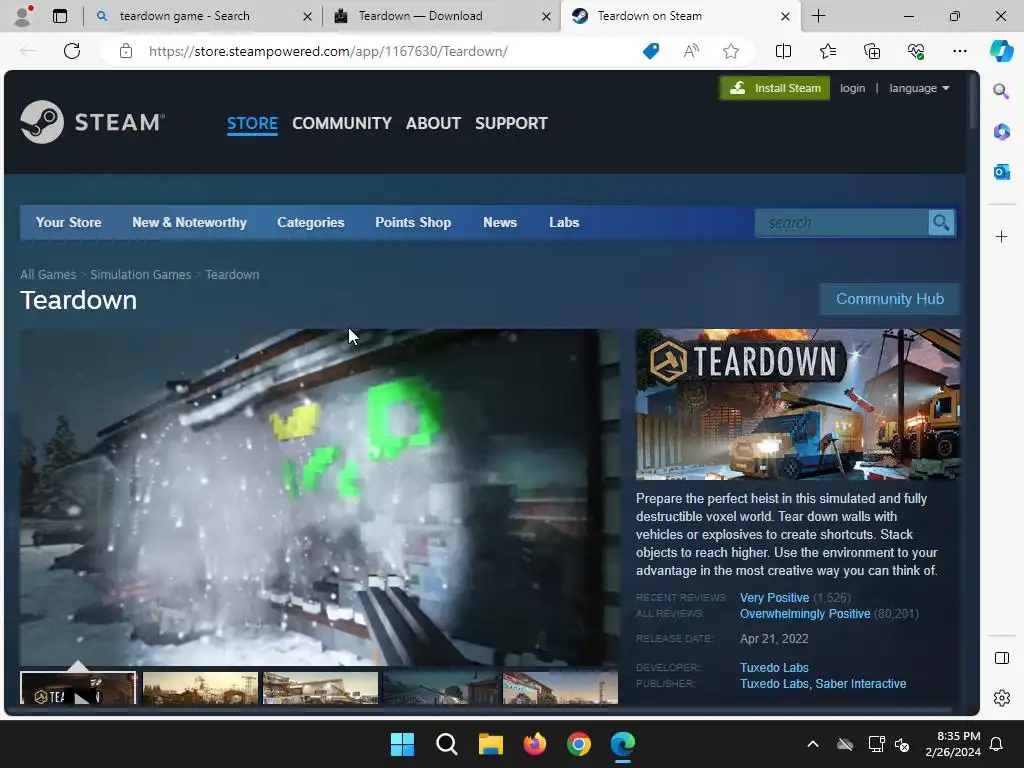The image size is (1024, 768).
Task: Open the clock showing 8:35 PM
Action: click(953, 744)
